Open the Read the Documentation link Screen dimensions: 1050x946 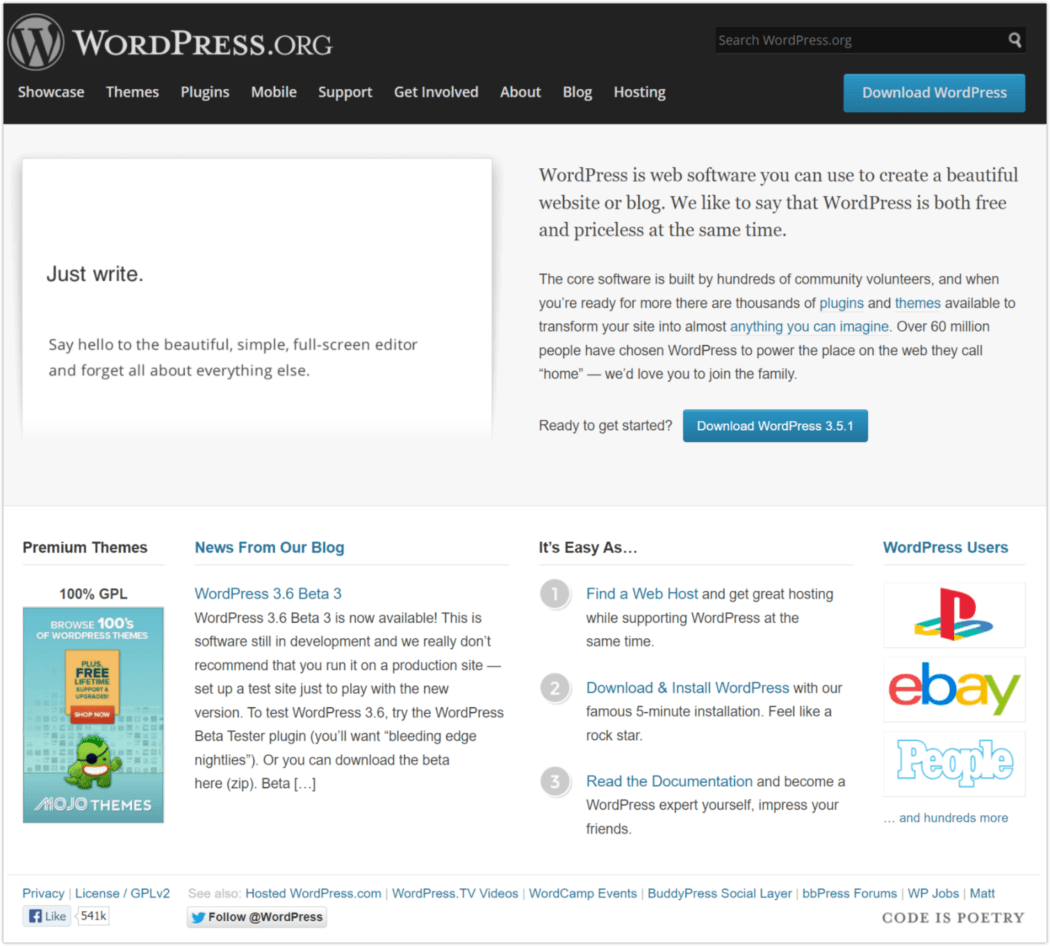tap(668, 781)
